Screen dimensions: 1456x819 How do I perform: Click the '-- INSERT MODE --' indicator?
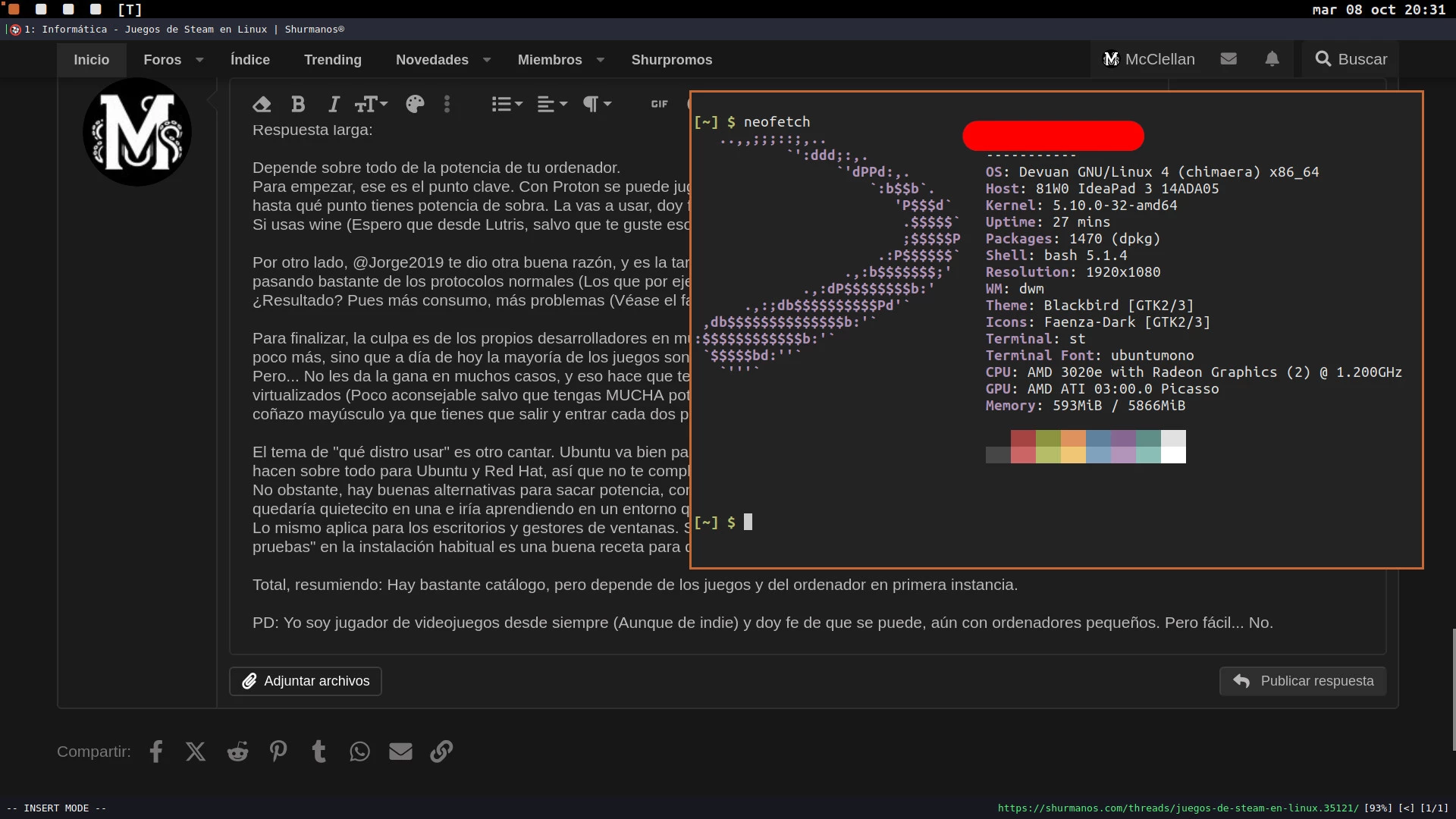tap(56, 808)
